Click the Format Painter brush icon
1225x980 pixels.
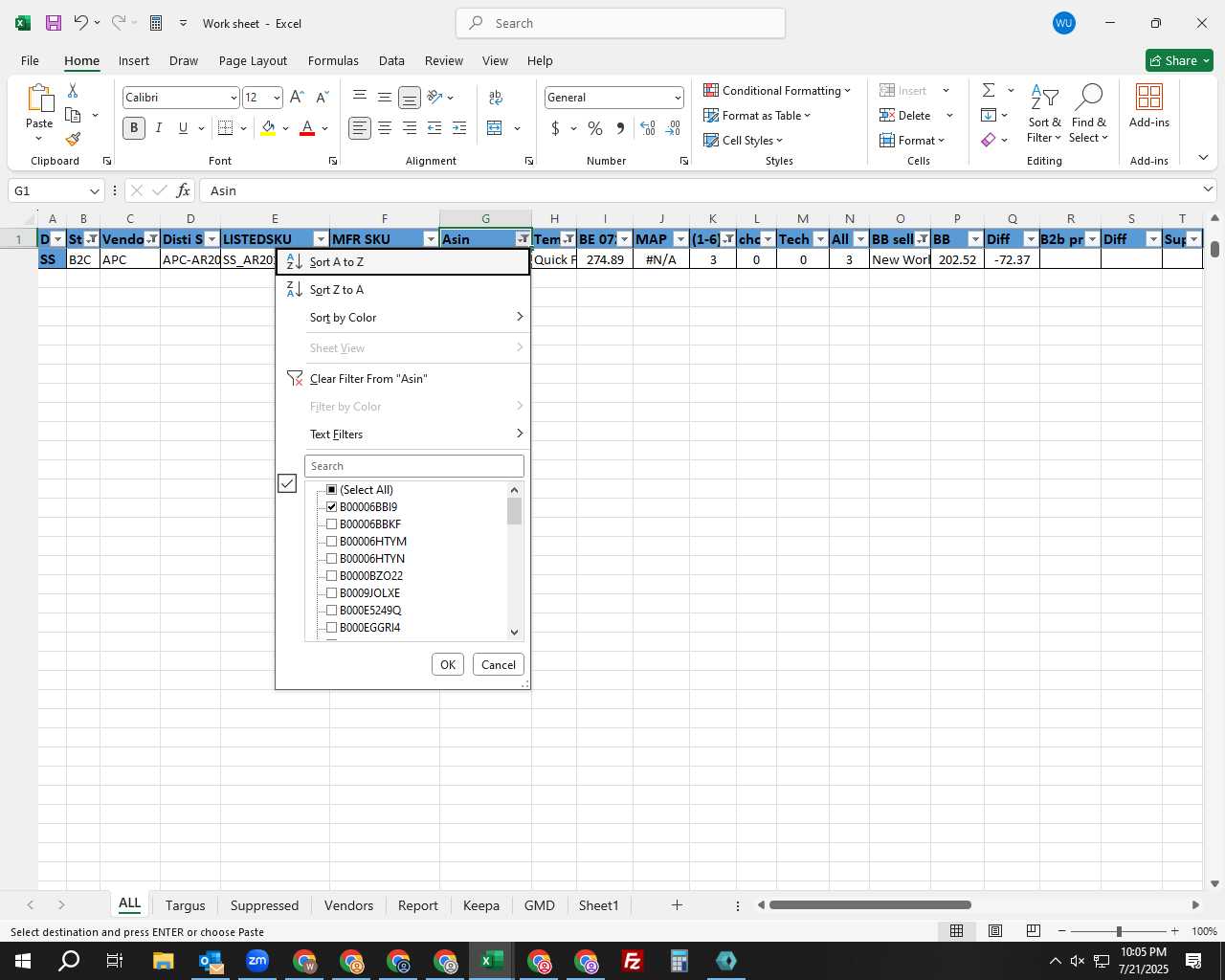click(73, 140)
